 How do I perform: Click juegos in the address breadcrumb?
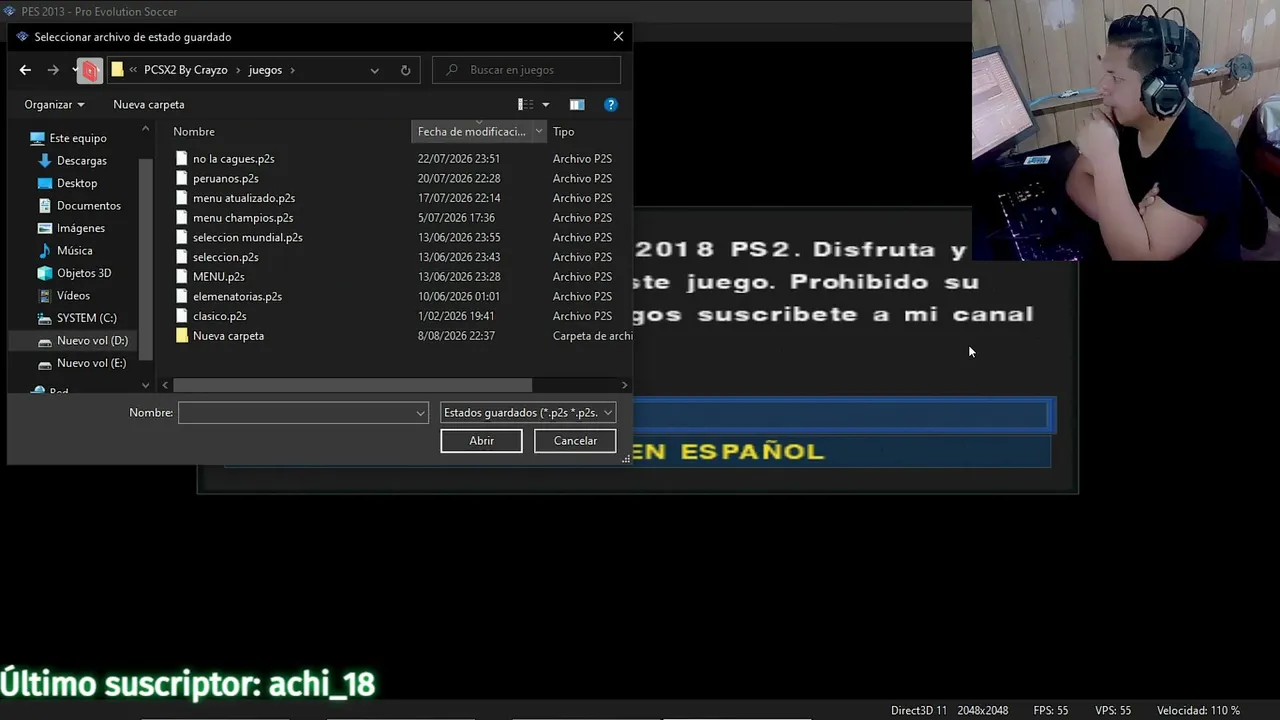coord(265,70)
